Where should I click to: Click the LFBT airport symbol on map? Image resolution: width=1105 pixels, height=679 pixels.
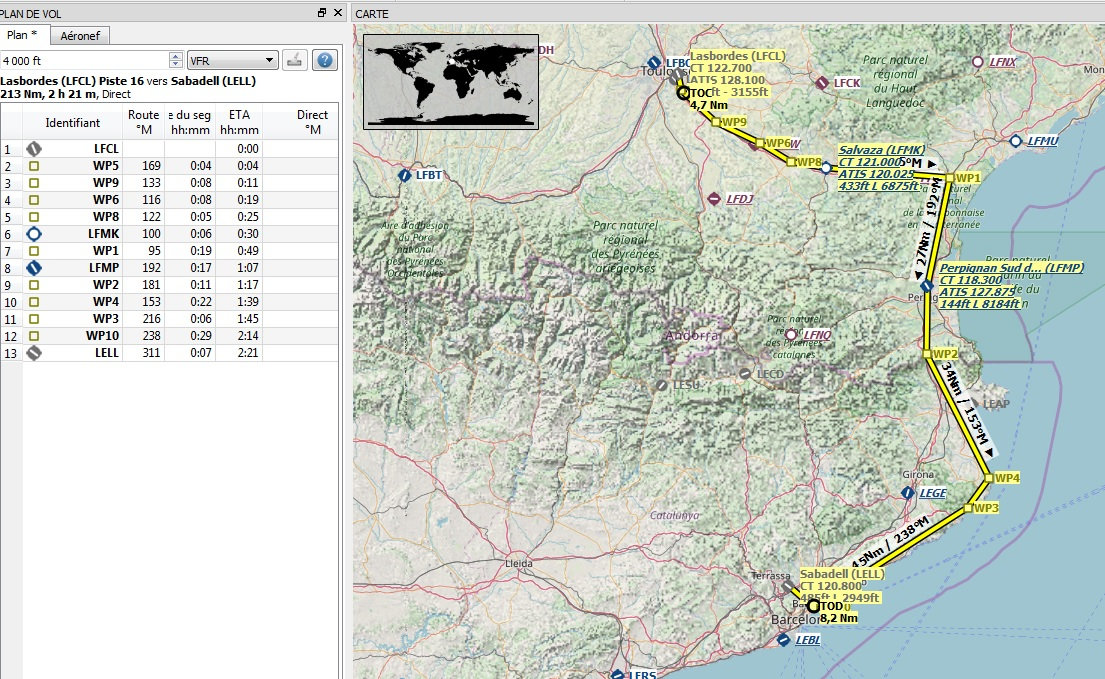coord(404,175)
